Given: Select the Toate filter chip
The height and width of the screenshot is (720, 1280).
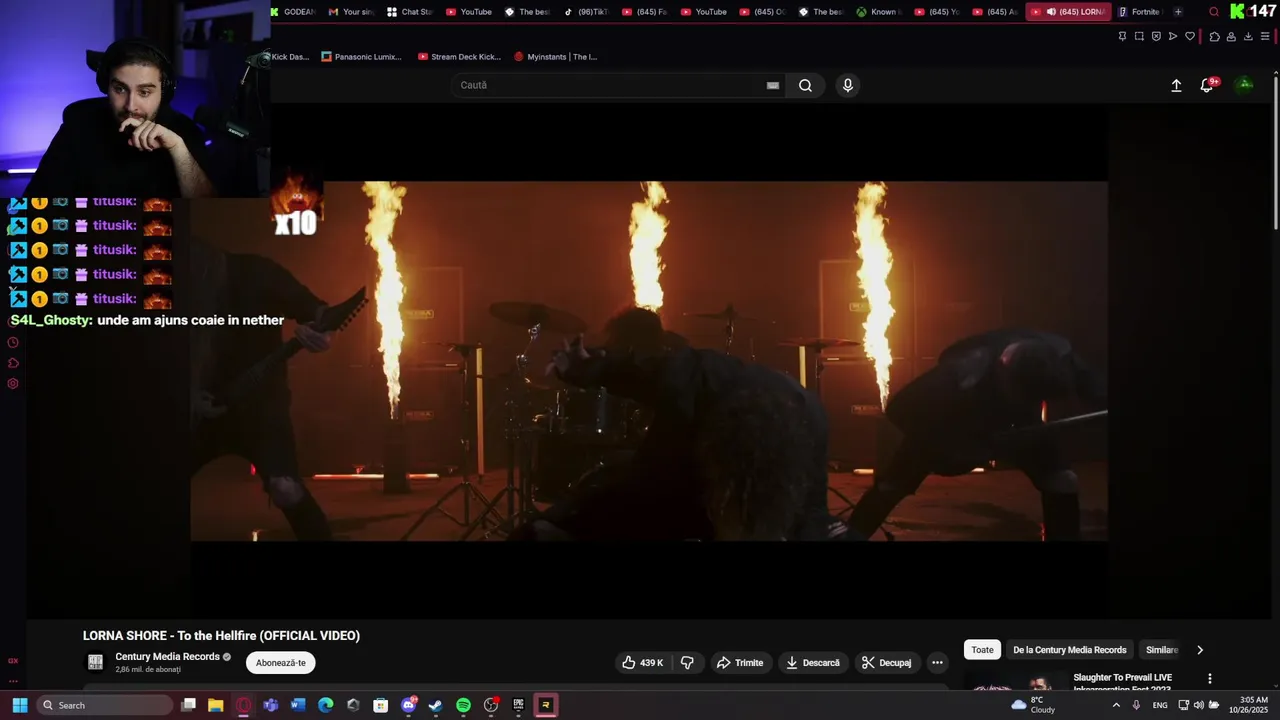Looking at the screenshot, I should click(x=983, y=650).
